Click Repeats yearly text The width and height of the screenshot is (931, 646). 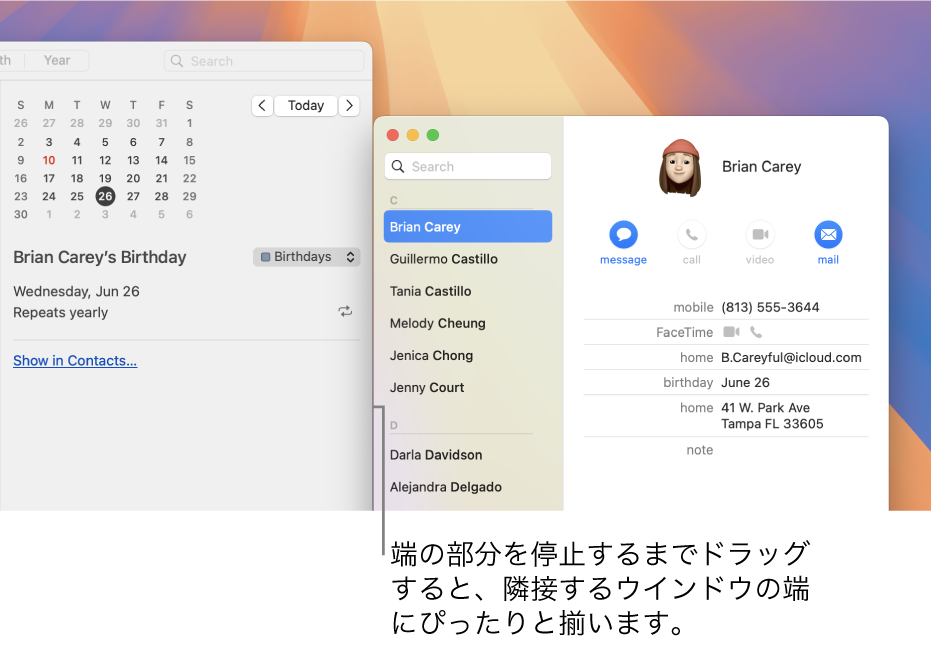point(61,312)
